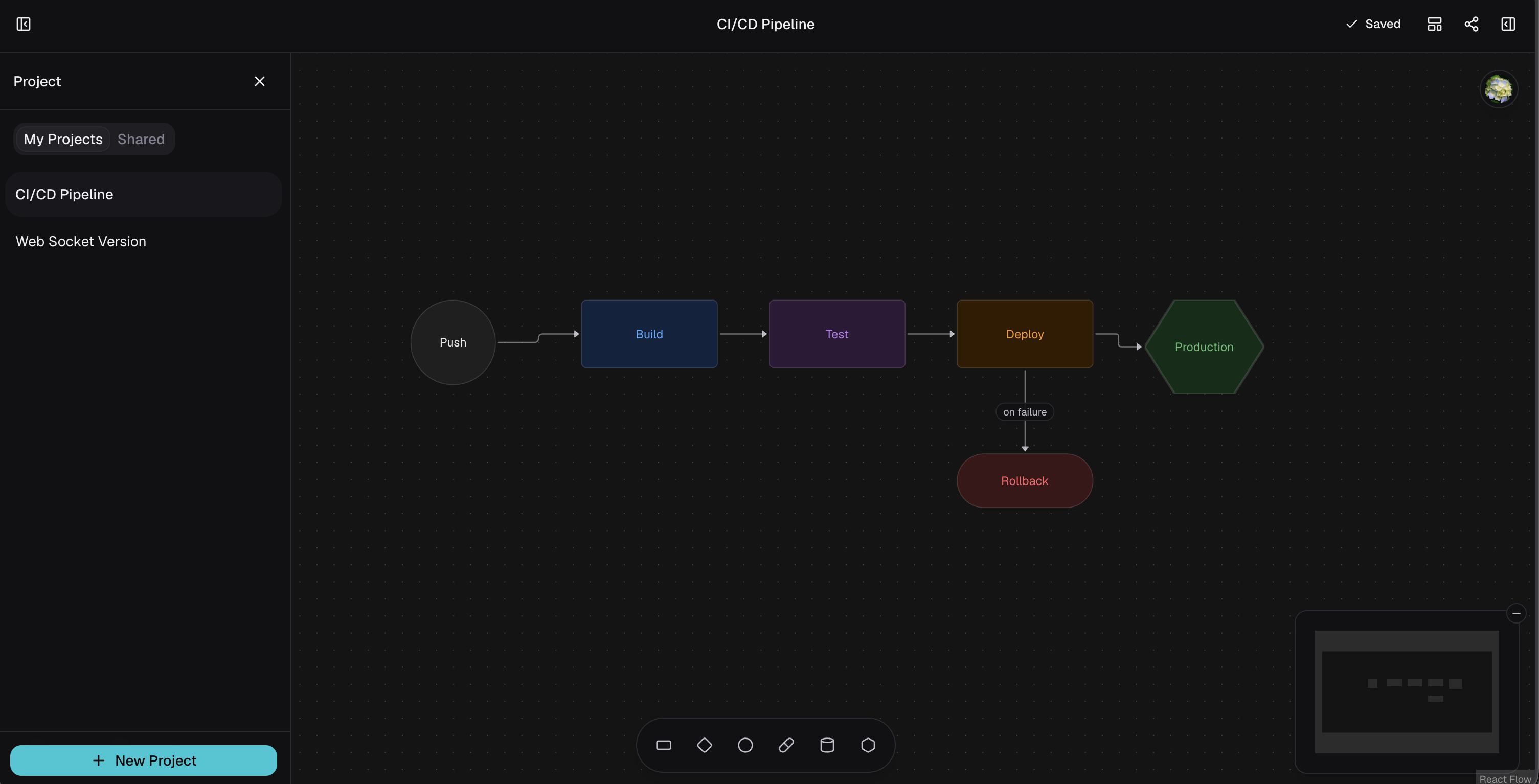1539x784 pixels.
Task: Open the Web Socket Version project
Action: tap(143, 241)
